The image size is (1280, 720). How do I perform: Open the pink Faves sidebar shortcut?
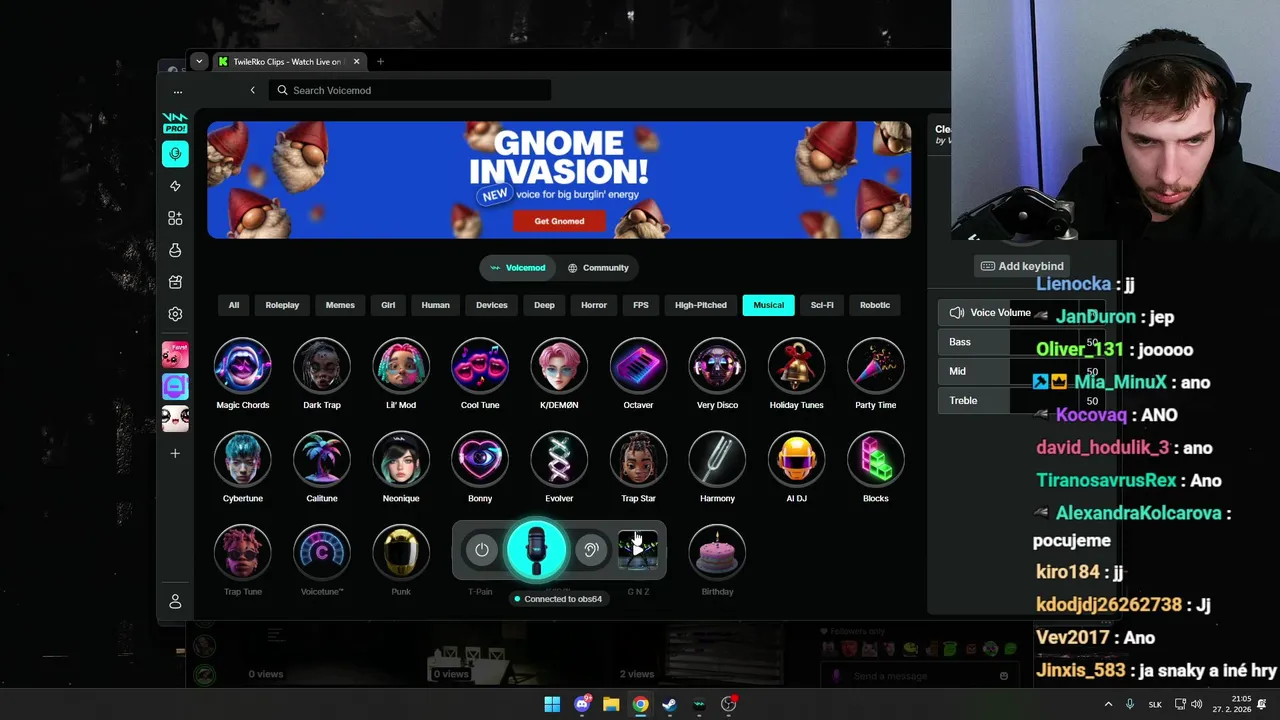[x=175, y=354]
